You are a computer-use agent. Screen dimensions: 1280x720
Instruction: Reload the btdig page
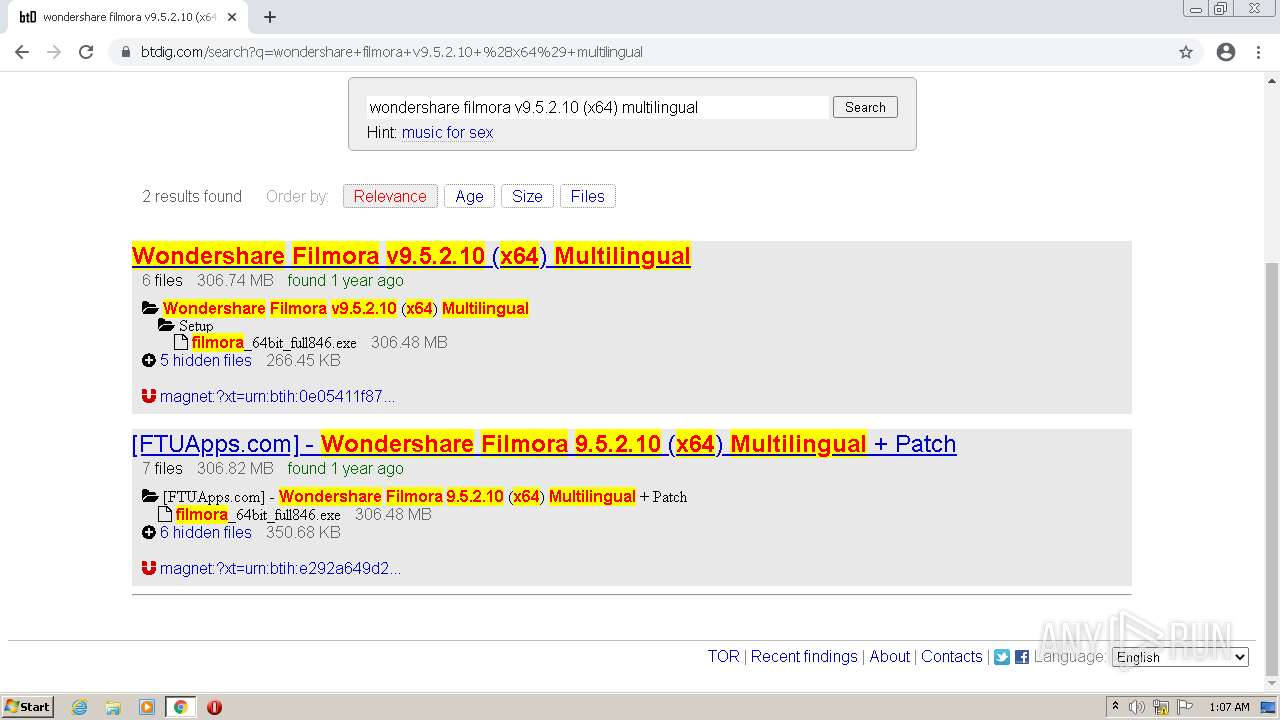pos(86,52)
